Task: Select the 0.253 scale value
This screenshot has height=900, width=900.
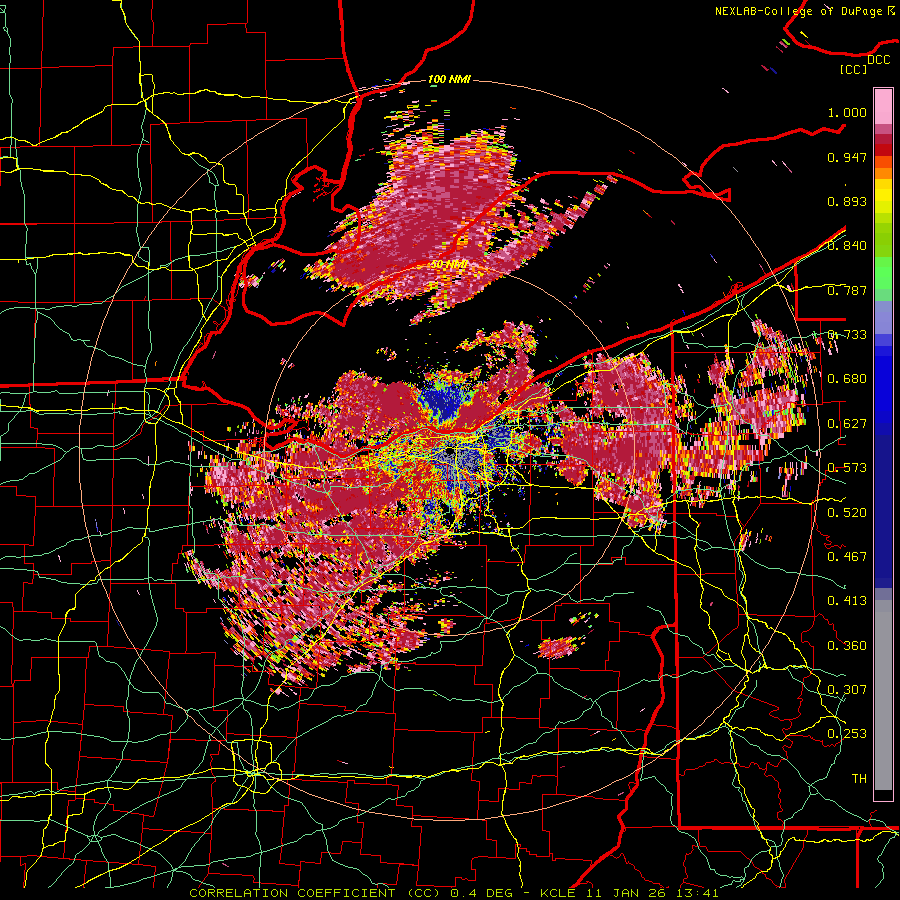Action: [847, 734]
